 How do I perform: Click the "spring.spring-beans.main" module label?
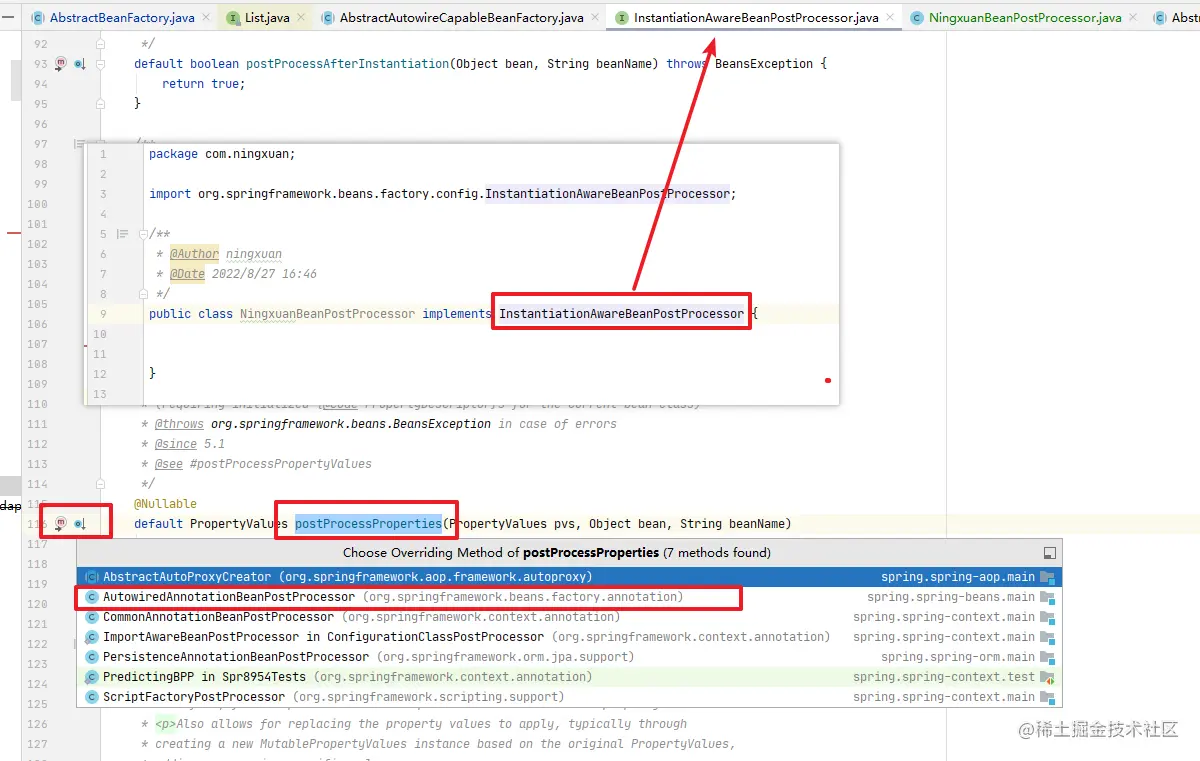coord(951,597)
